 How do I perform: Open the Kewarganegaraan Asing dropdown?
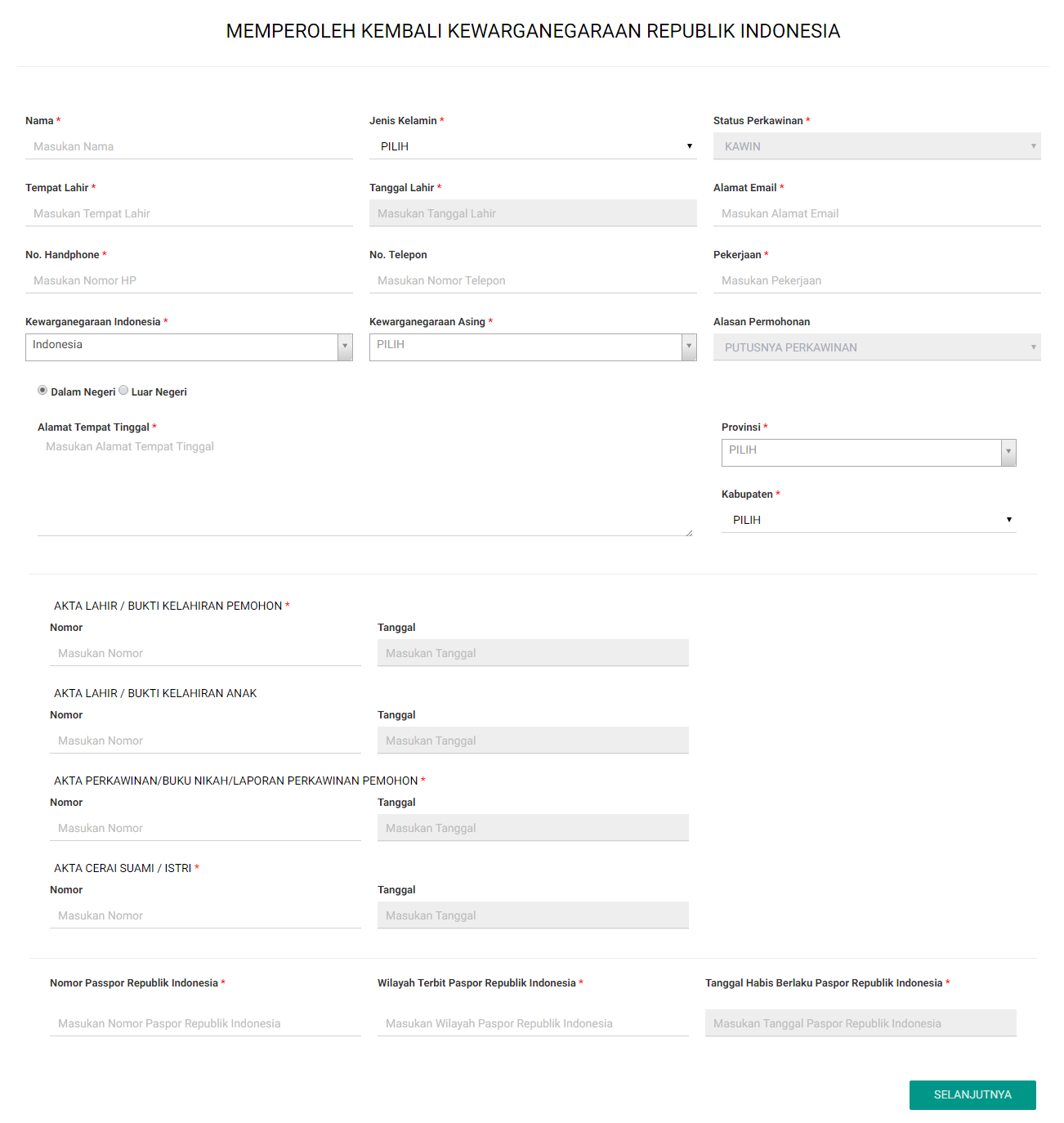tap(533, 347)
